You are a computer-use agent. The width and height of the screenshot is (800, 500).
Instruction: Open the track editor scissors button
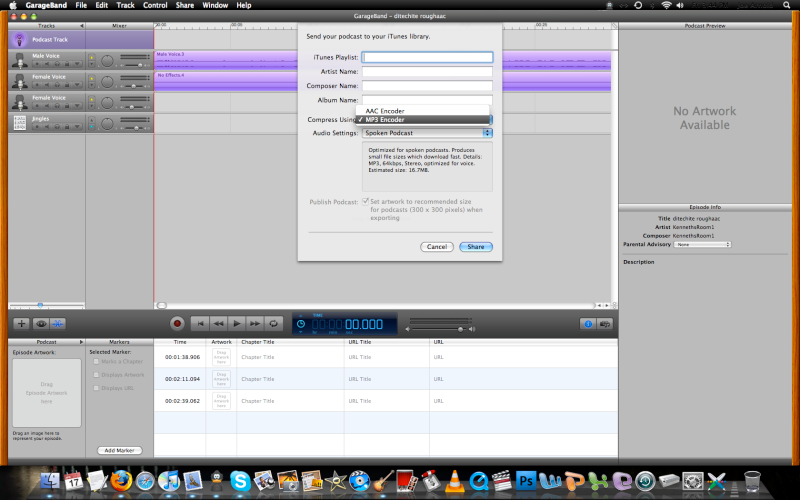point(58,323)
